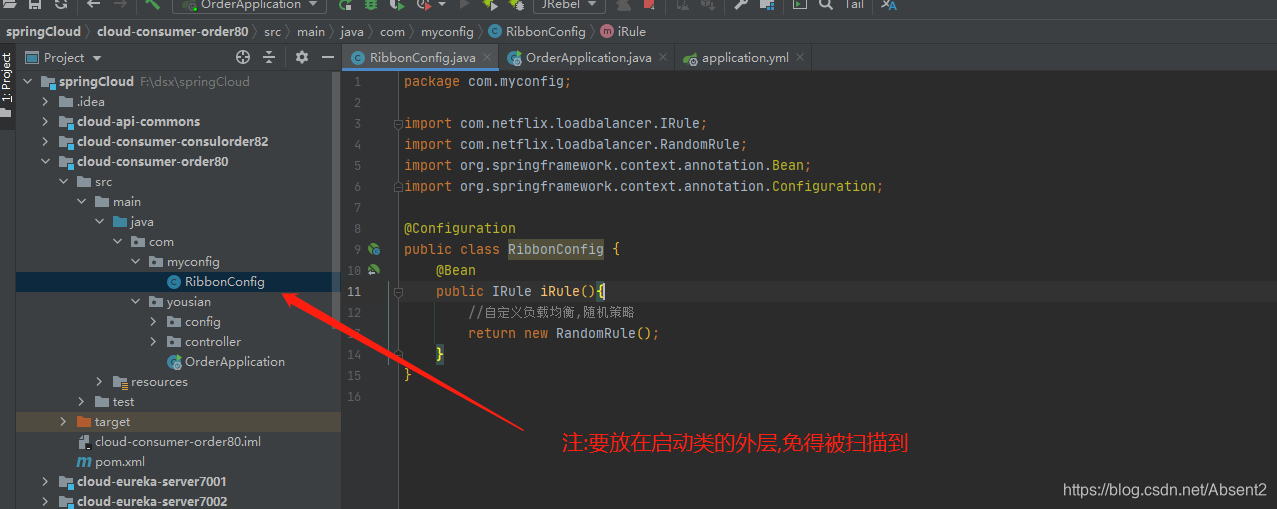Click the @Configuration annotation in code
The image size is (1277, 509).
(x=460, y=228)
